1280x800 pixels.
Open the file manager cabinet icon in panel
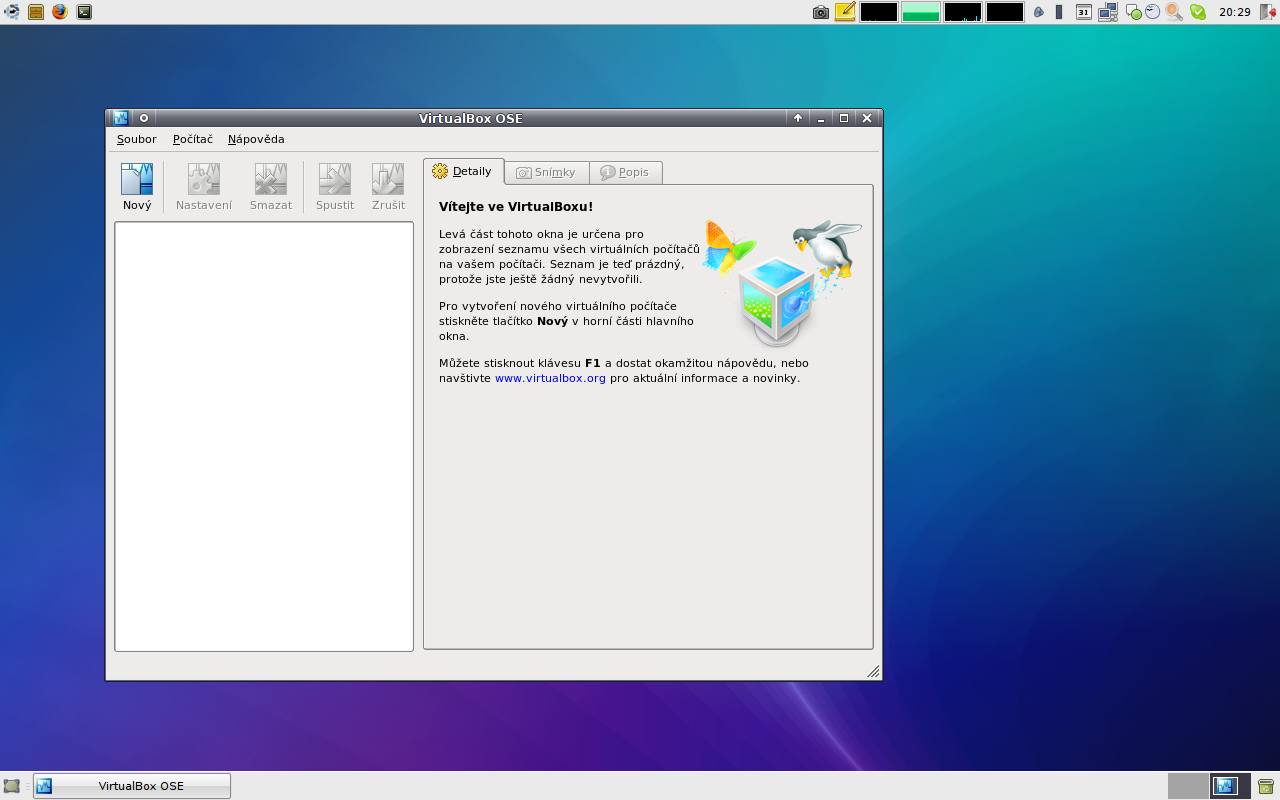coord(36,12)
